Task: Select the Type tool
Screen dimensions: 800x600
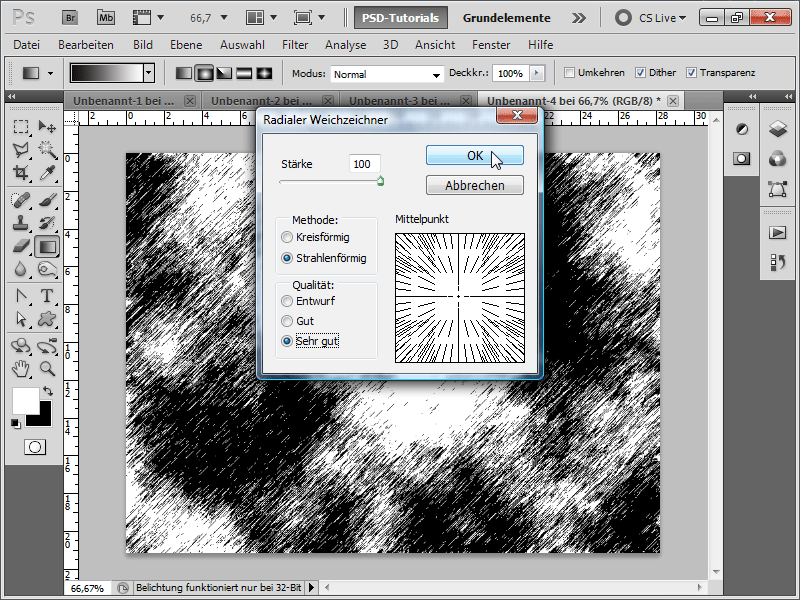Action: click(x=47, y=296)
